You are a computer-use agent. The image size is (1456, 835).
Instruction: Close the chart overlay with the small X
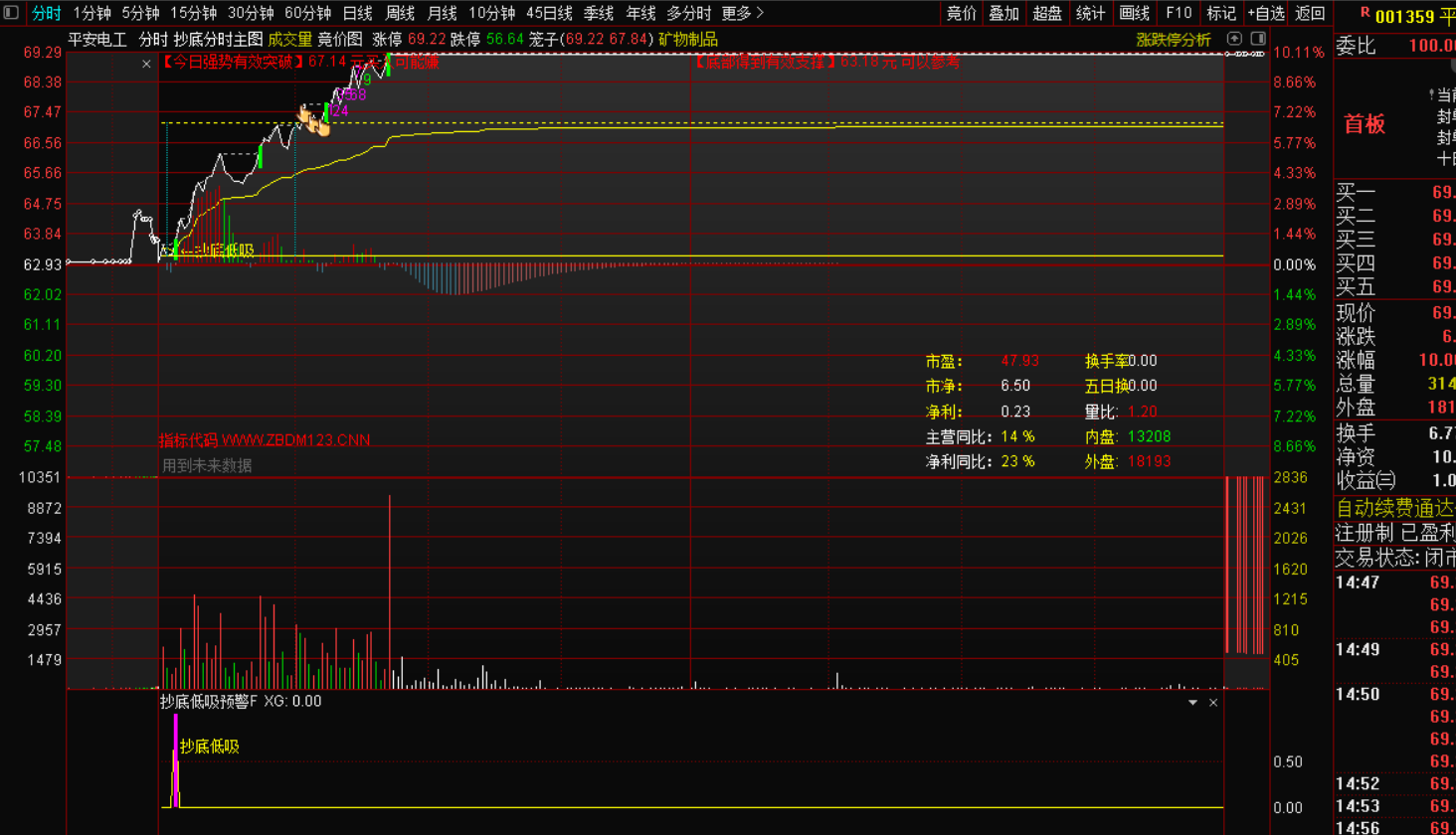point(146,64)
